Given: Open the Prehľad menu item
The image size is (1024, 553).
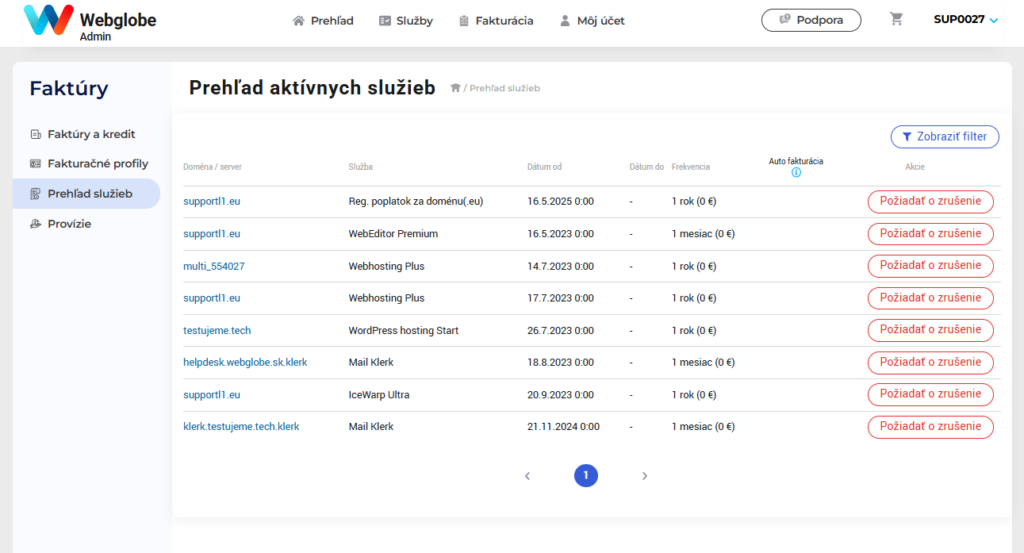Looking at the screenshot, I should [x=323, y=21].
